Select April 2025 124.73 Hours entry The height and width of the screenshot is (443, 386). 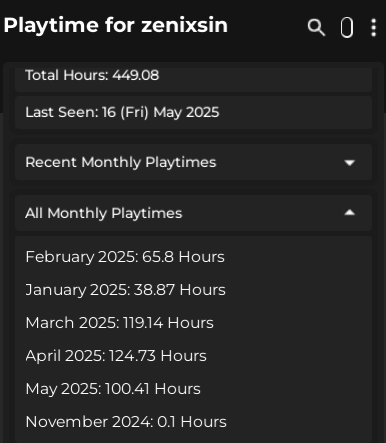click(x=116, y=356)
